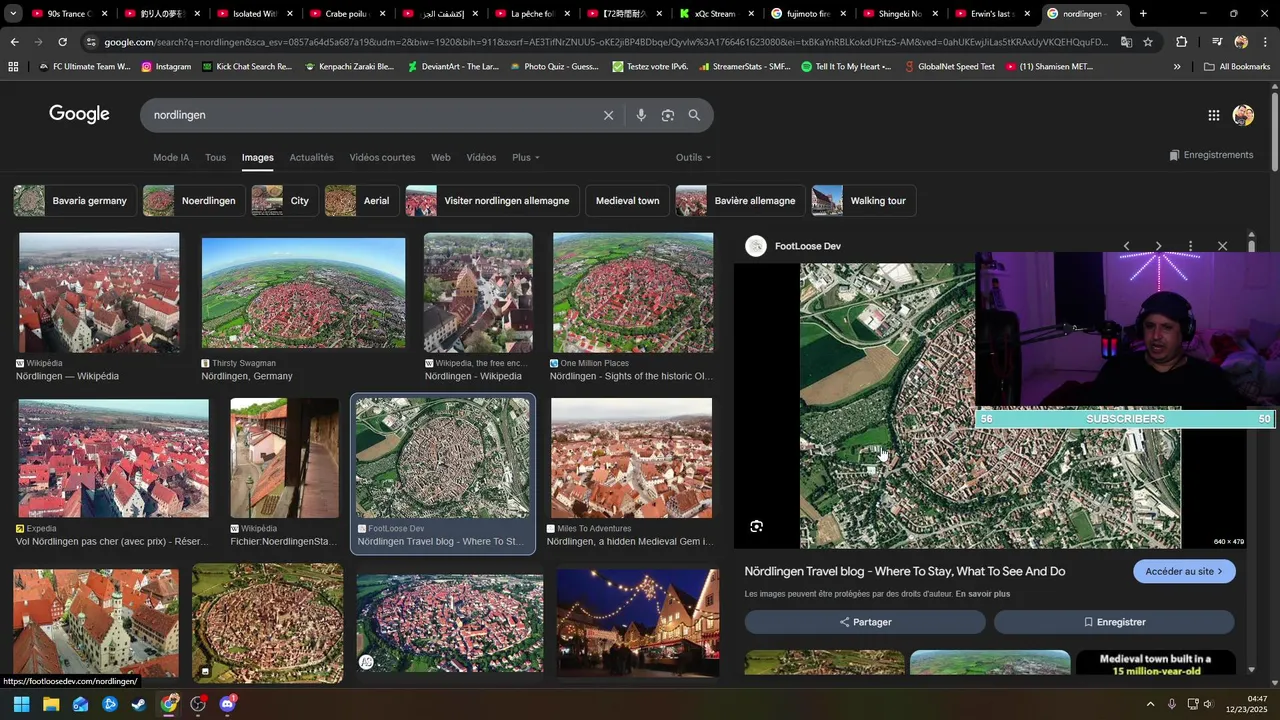Viewport: 1280px width, 720px height.
Task: Click the Accéder au site button
Action: pos(1184,571)
